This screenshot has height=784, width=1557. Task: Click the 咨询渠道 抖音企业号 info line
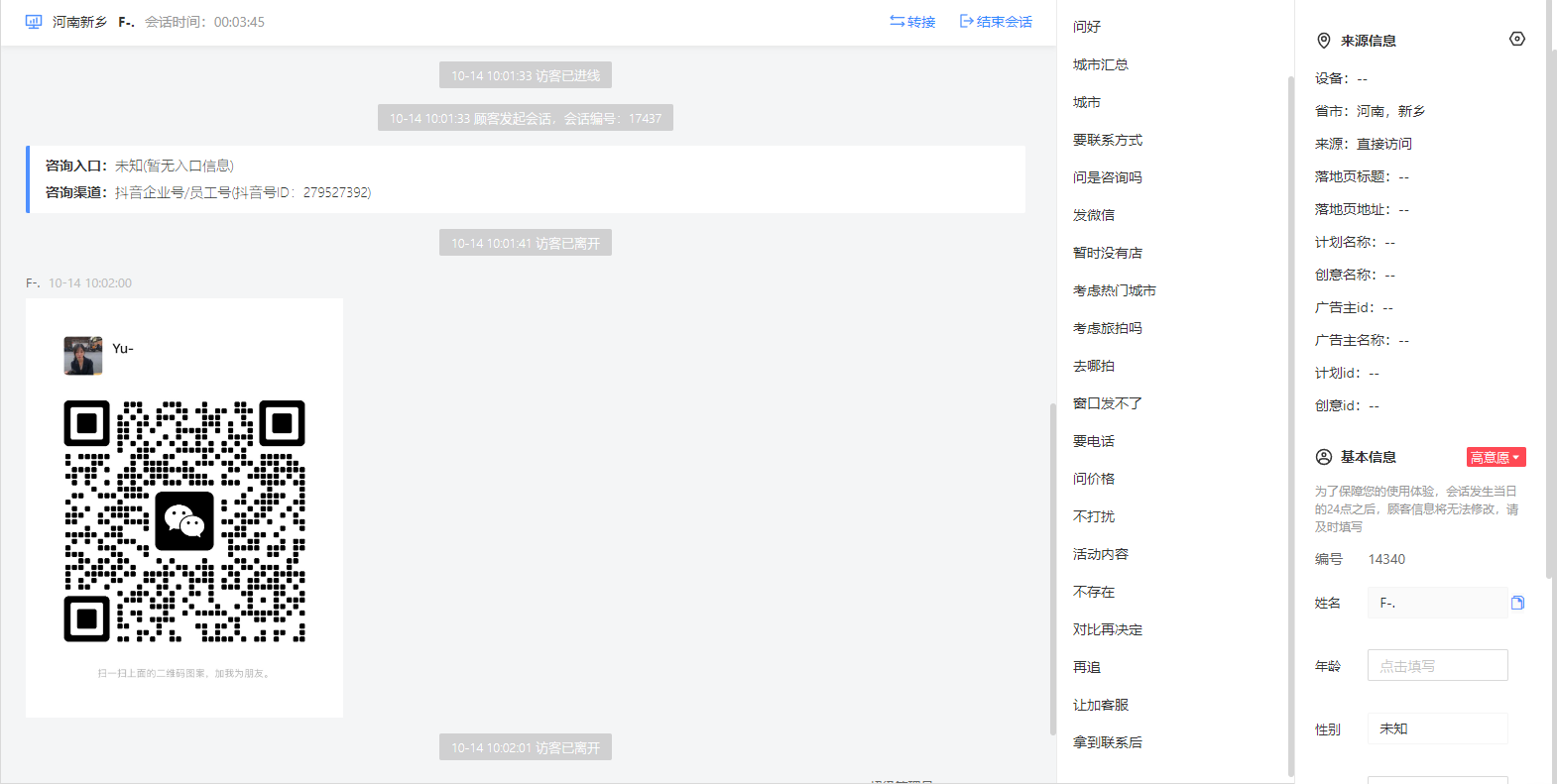[x=208, y=192]
